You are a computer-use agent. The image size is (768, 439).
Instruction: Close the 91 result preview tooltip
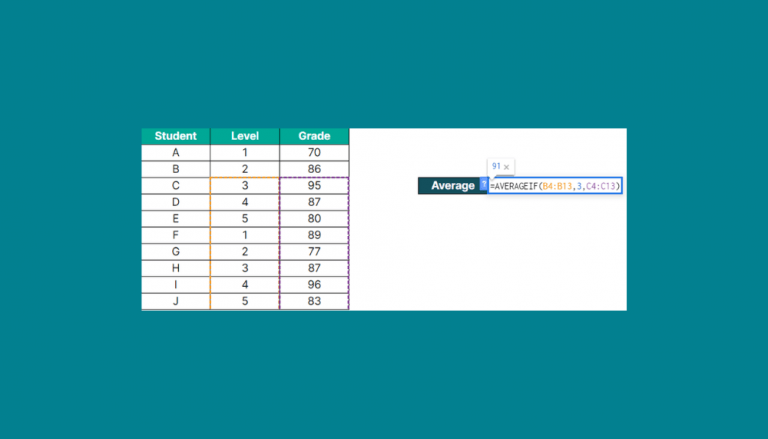coord(506,167)
